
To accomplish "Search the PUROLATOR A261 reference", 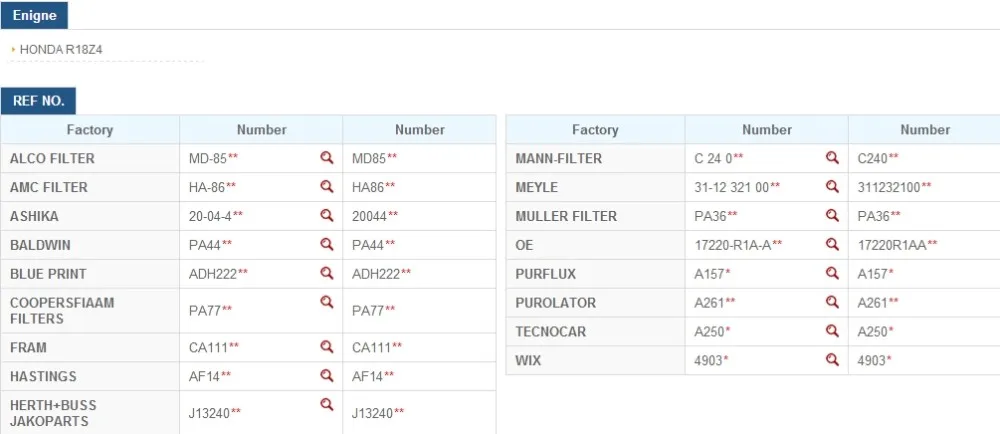I will pos(832,301).
